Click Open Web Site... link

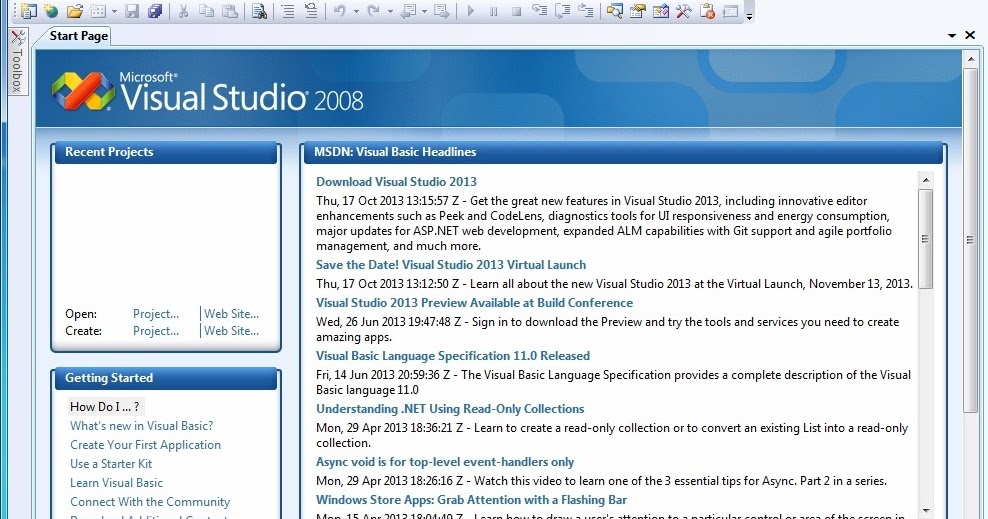(x=231, y=314)
